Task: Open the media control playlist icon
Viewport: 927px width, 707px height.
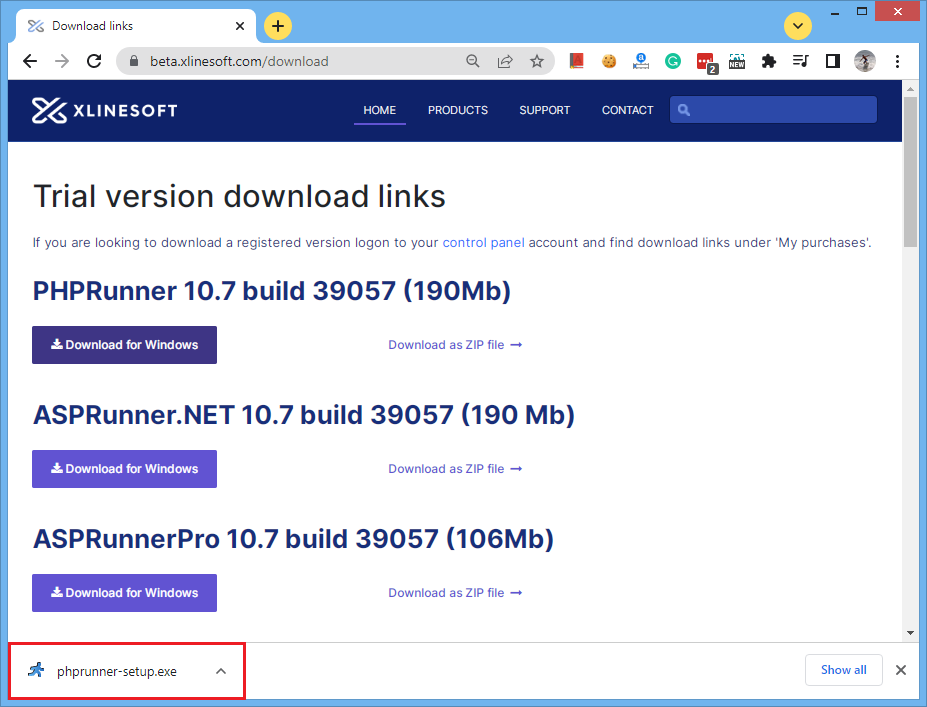Action: point(800,61)
